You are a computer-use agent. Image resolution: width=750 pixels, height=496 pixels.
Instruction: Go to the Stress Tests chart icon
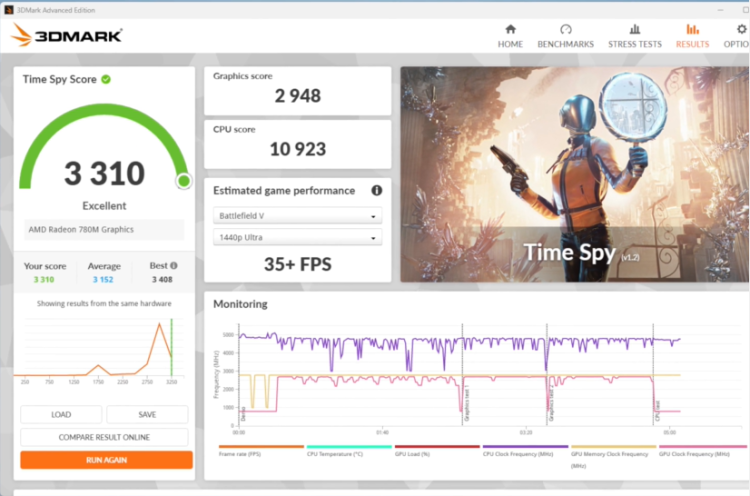[x=635, y=30]
